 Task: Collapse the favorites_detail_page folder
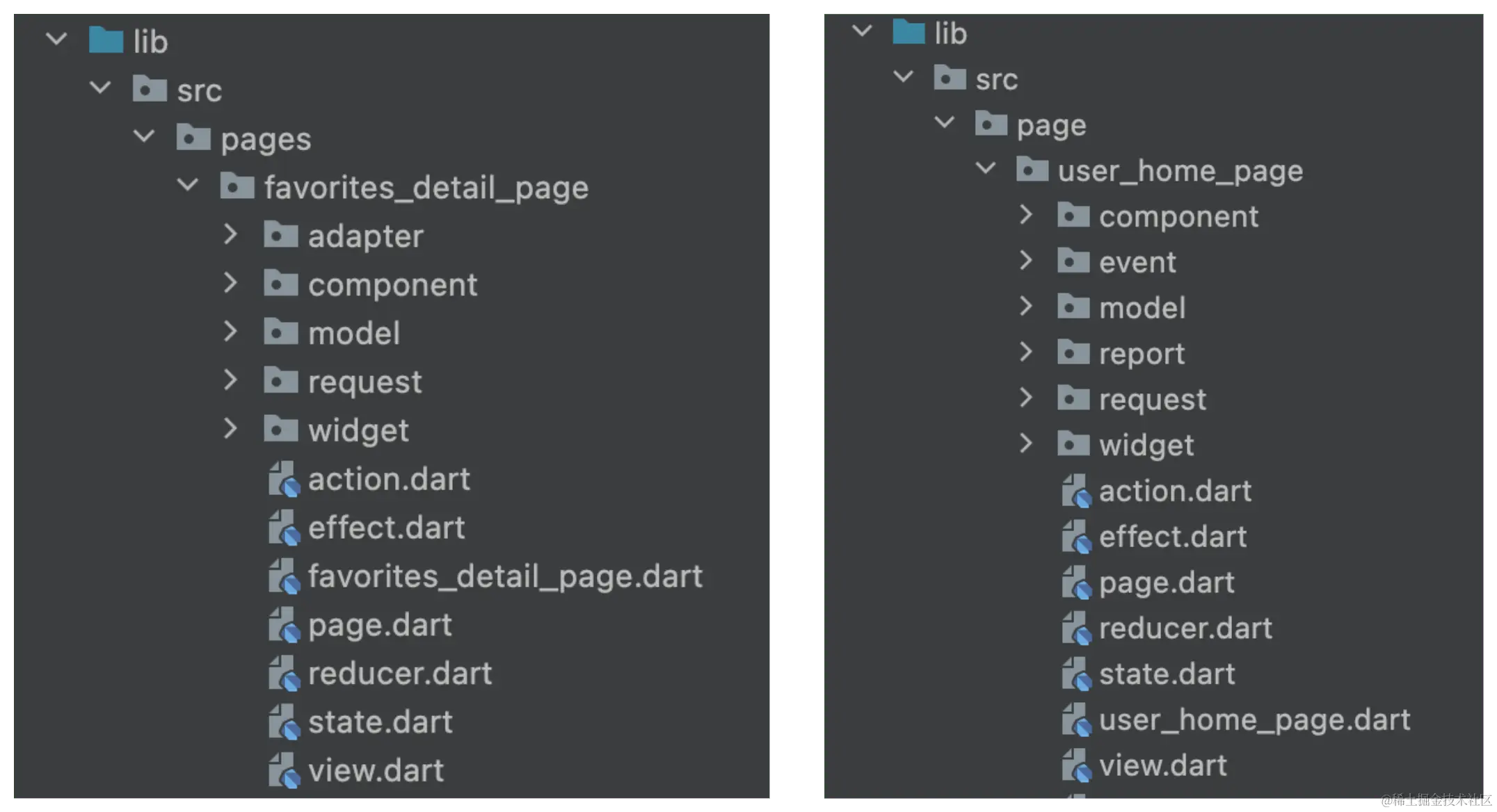coord(188,185)
